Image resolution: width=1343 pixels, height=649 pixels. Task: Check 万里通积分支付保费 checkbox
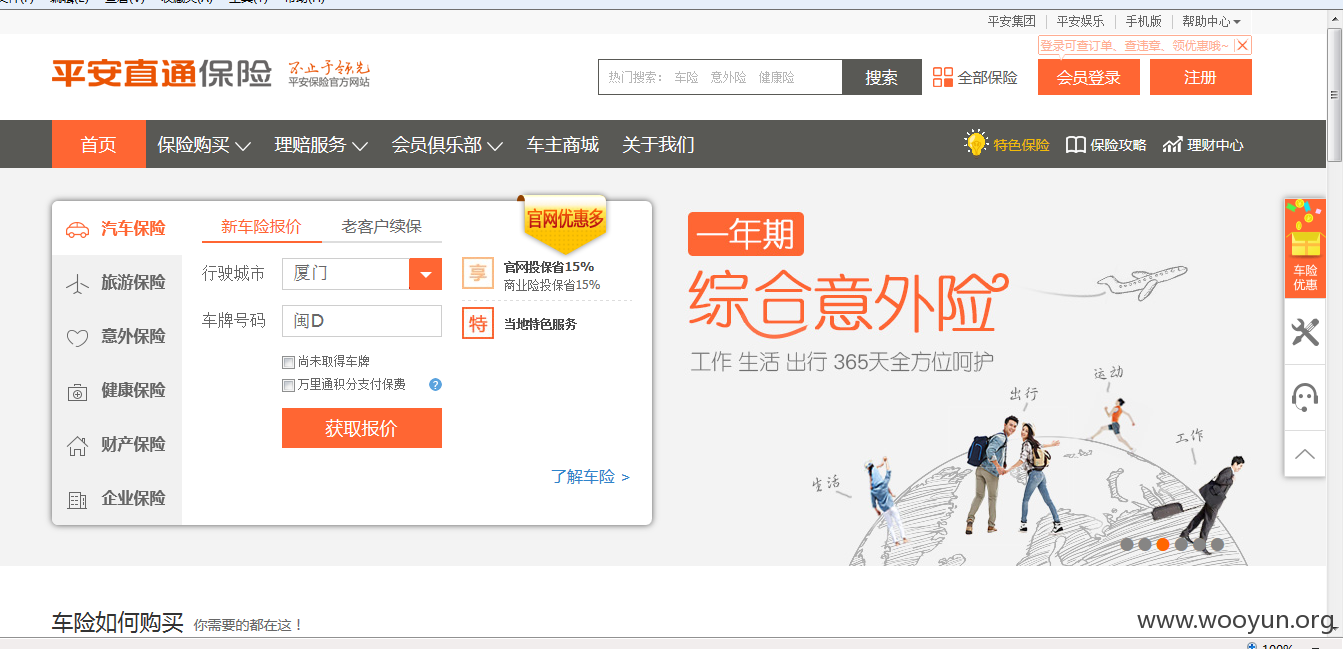point(288,385)
